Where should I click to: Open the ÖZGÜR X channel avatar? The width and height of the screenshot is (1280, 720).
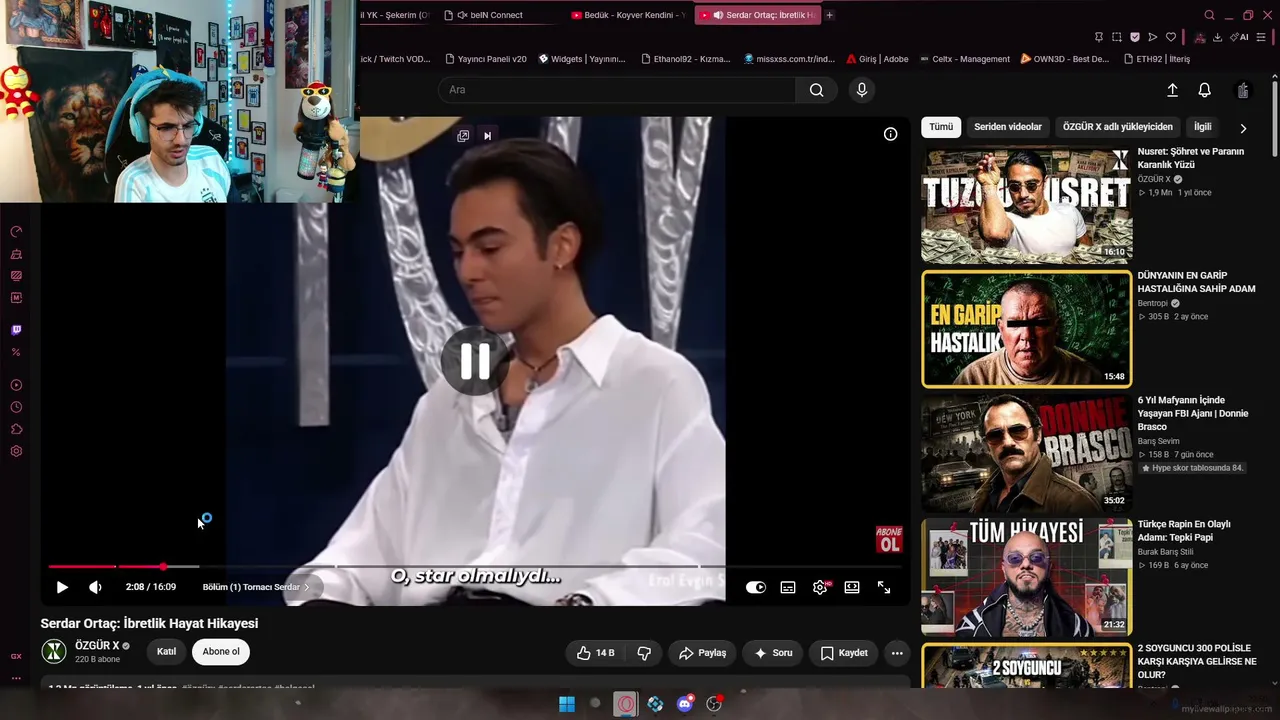[54, 652]
